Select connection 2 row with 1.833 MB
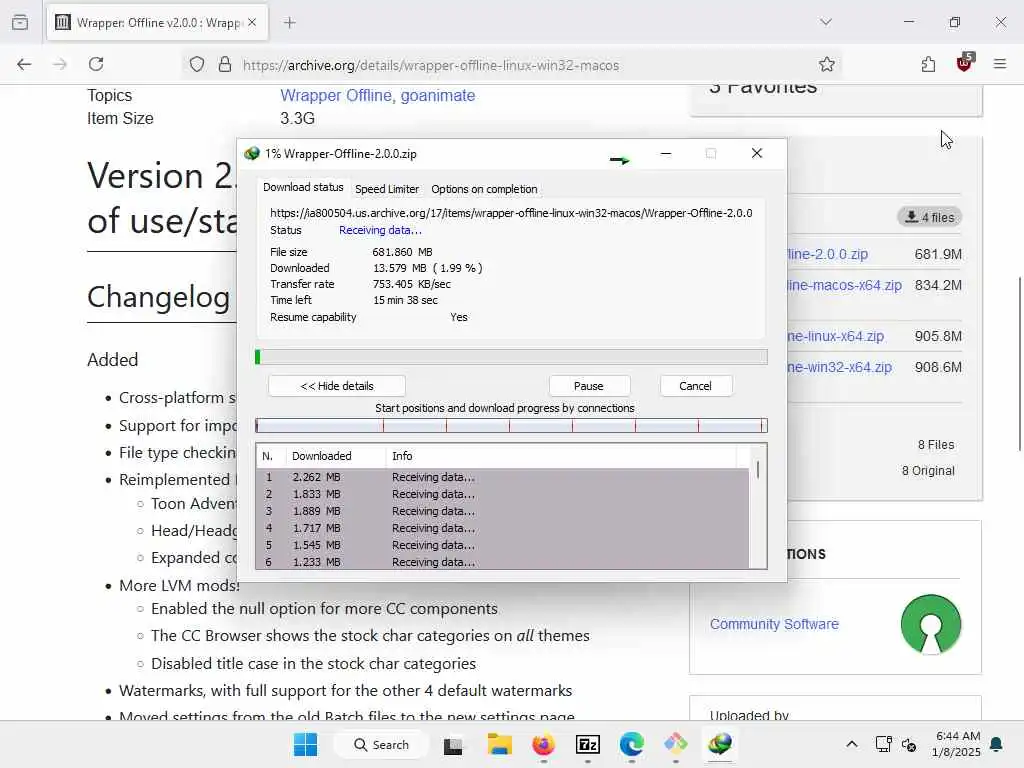 pos(502,494)
